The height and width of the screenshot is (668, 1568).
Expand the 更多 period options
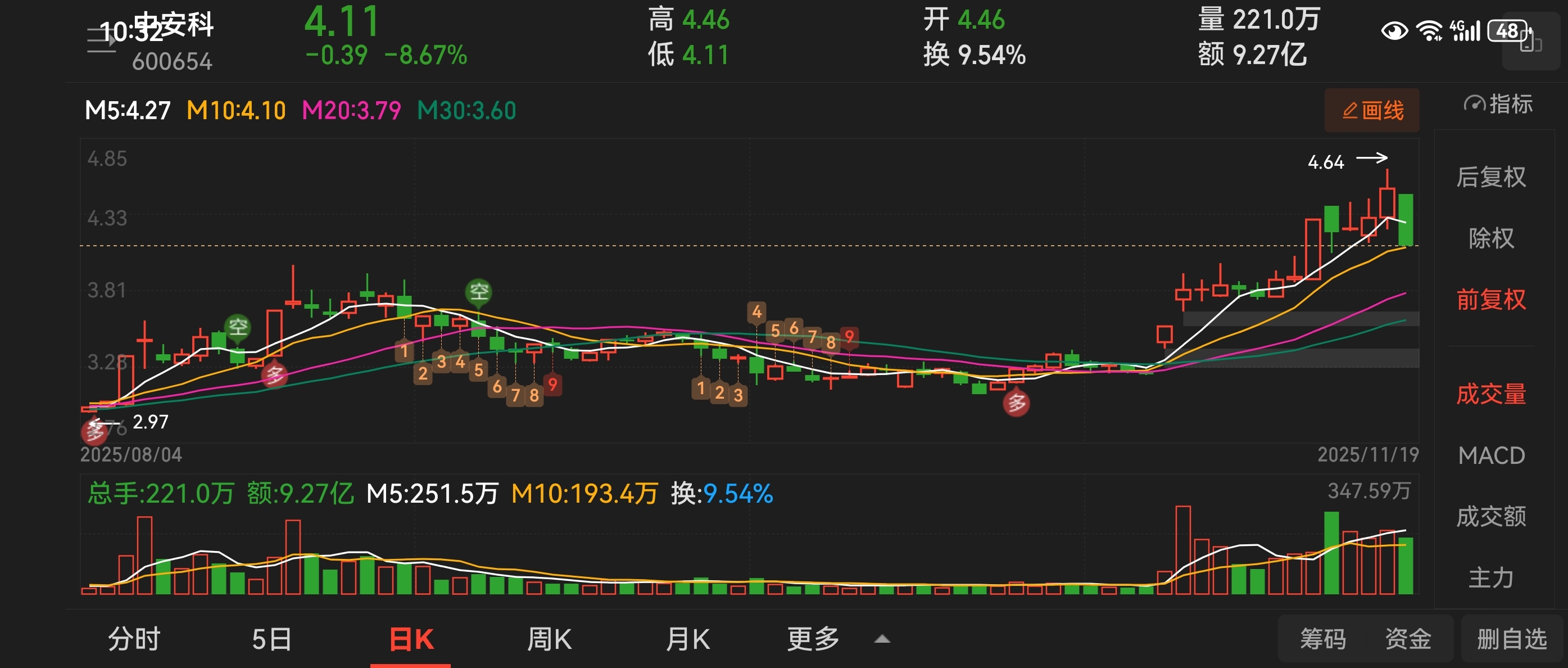pyautogui.click(x=813, y=639)
